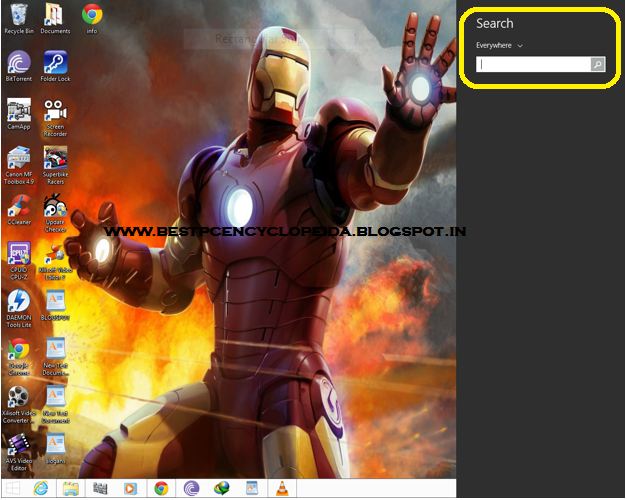The height and width of the screenshot is (500, 627).
Task: Click inside the Search text box
Action: click(533, 64)
